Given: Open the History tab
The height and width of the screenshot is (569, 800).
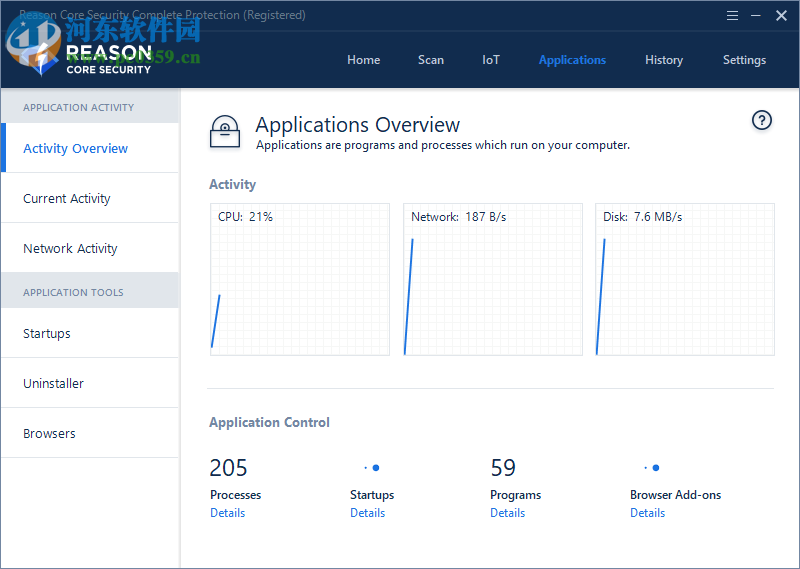Looking at the screenshot, I should click(664, 60).
